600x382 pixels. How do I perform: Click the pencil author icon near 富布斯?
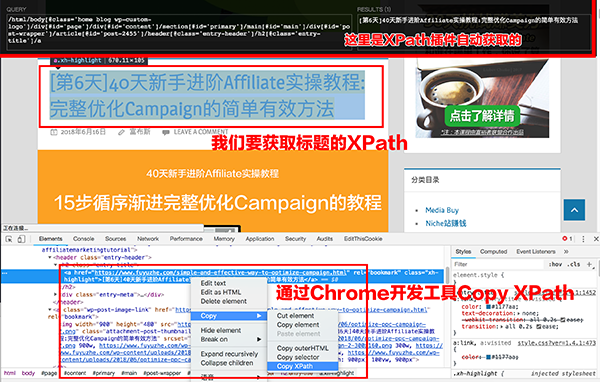(x=121, y=132)
